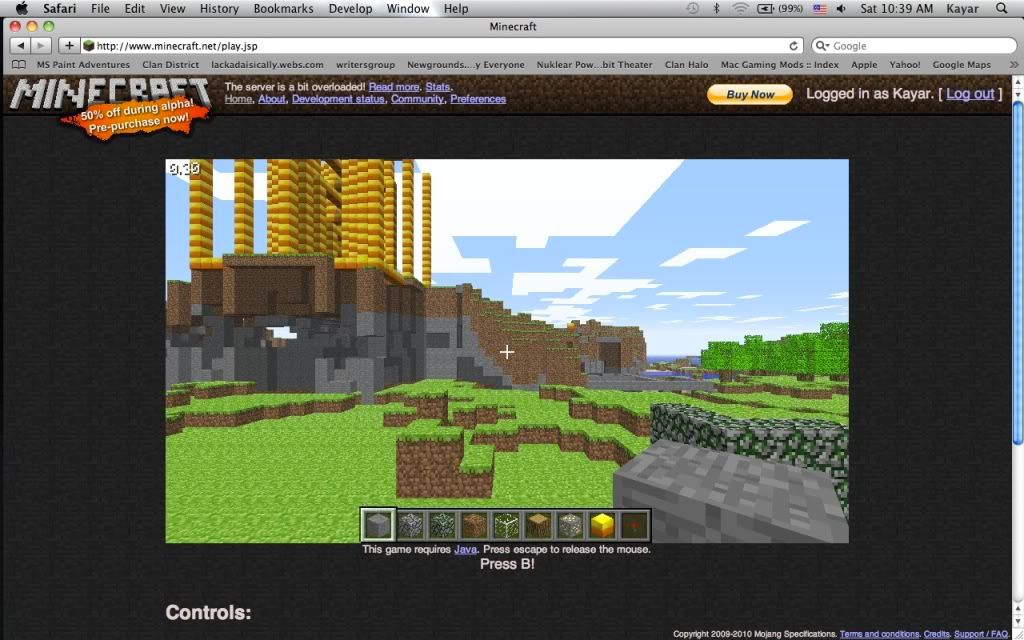Screen dimensions: 1024x640
Task: Open the clock menu showing Sat 10:39 AM
Action: pos(896,8)
